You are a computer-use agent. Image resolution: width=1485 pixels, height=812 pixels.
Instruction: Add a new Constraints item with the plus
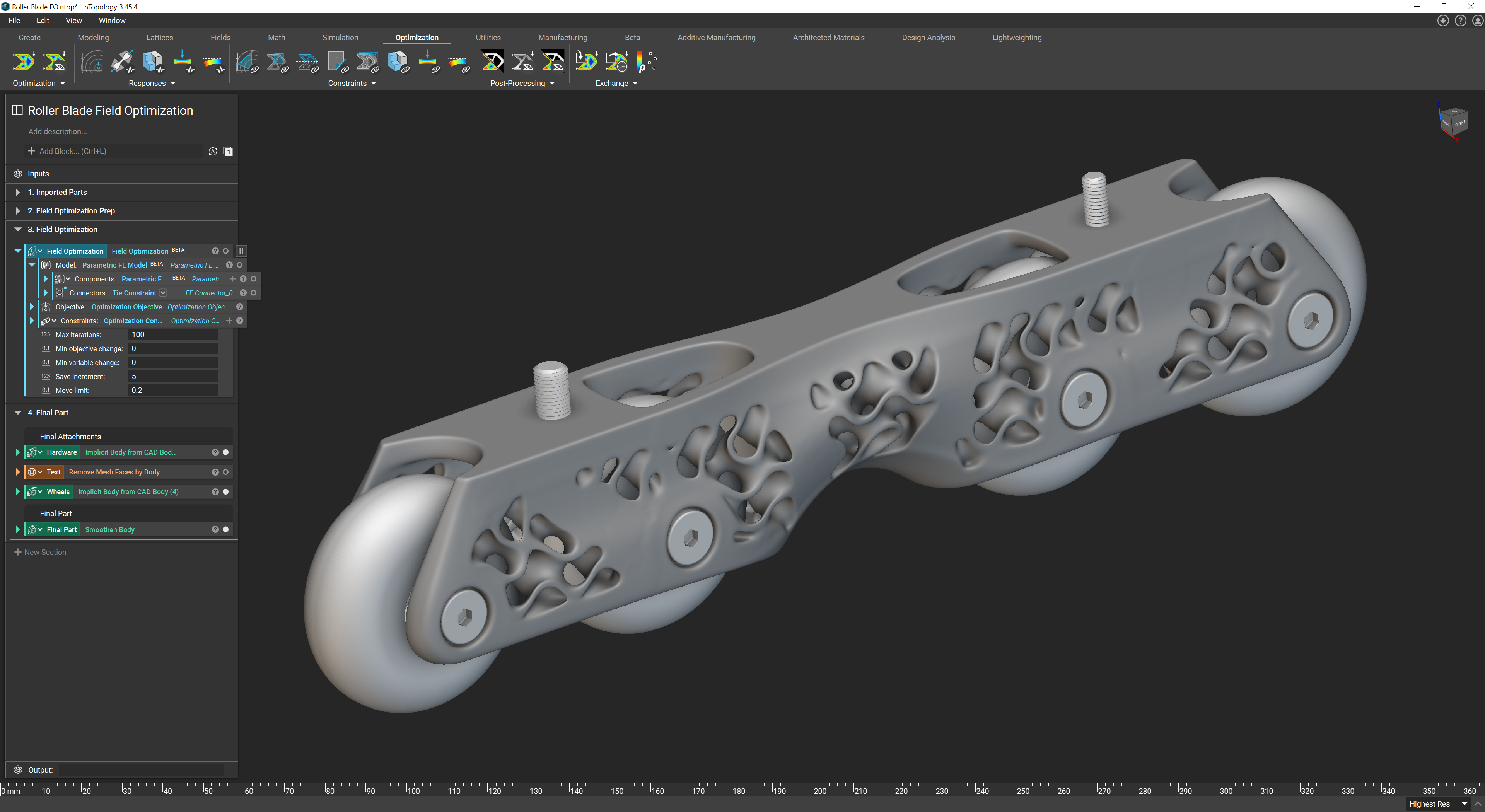(229, 321)
